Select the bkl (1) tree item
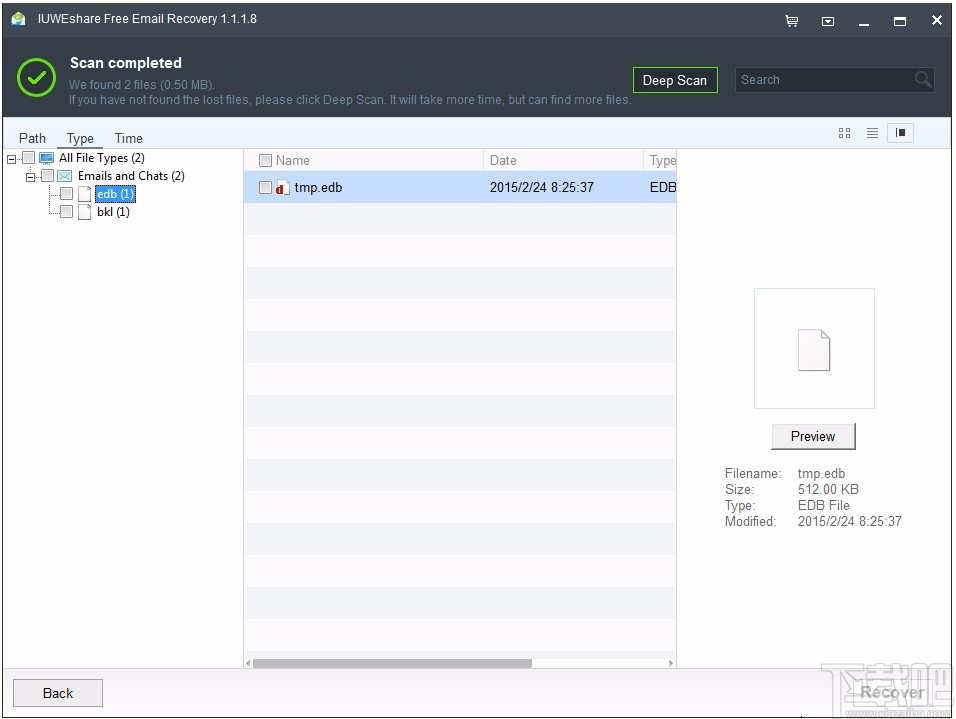Screen dimensions: 956x719 (113, 212)
